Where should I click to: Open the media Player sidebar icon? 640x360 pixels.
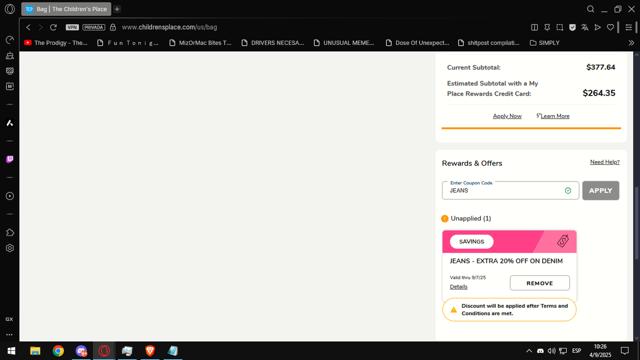point(10,196)
